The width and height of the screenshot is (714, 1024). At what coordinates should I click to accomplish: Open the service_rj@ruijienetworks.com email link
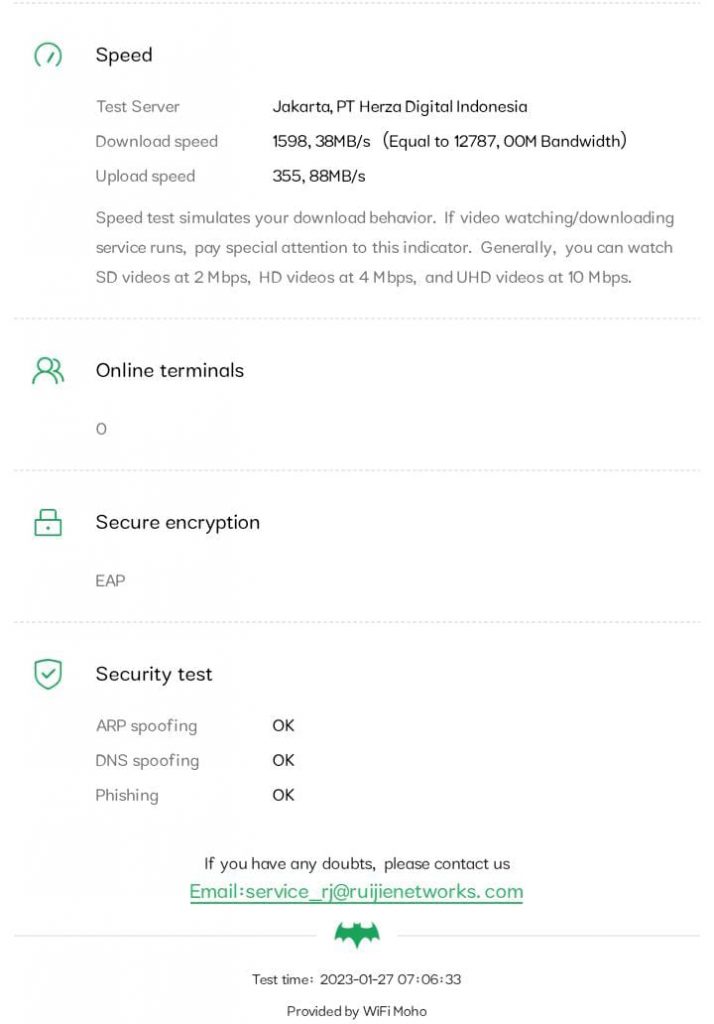click(356, 892)
